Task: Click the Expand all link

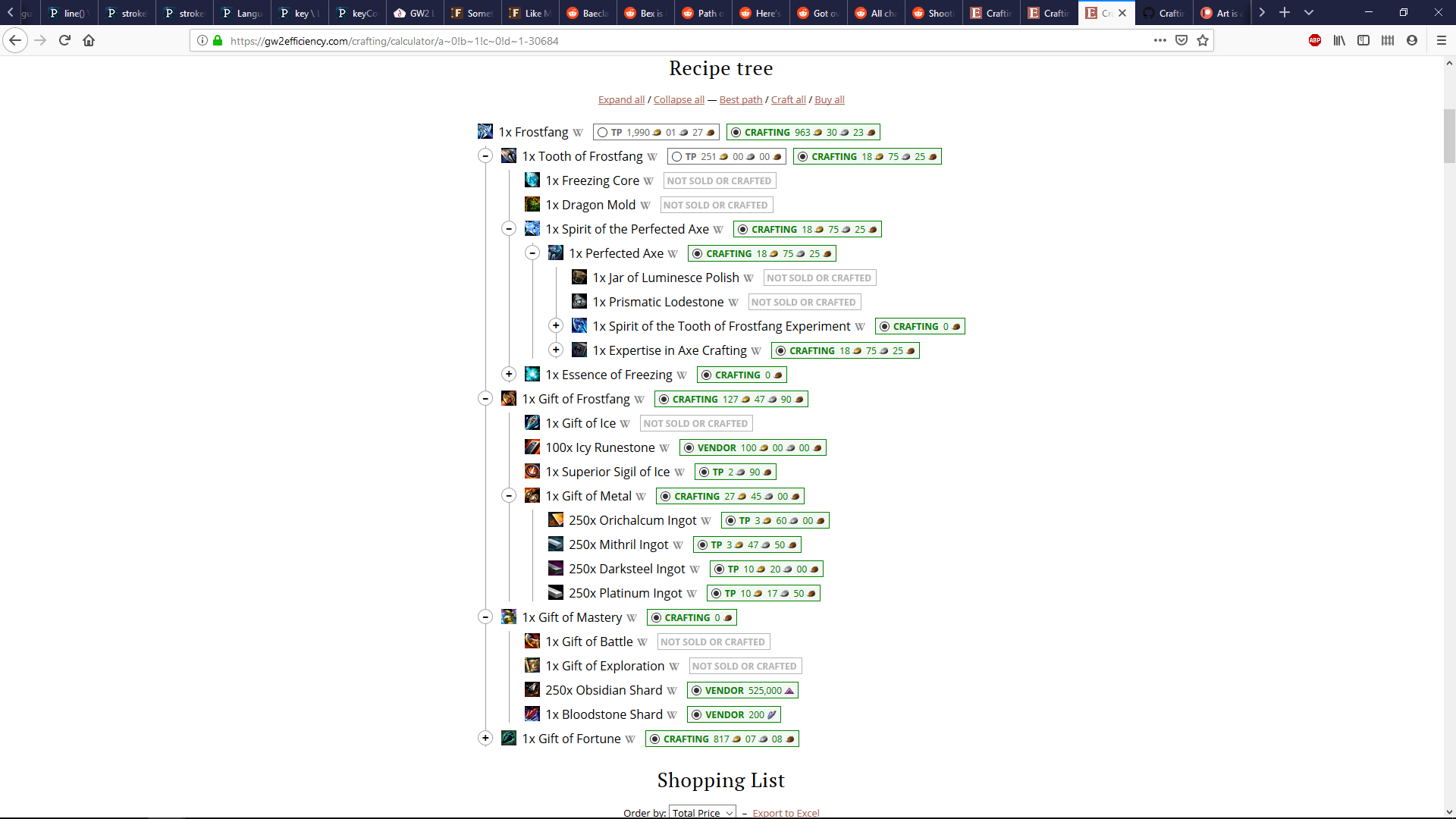Action: 620,99
